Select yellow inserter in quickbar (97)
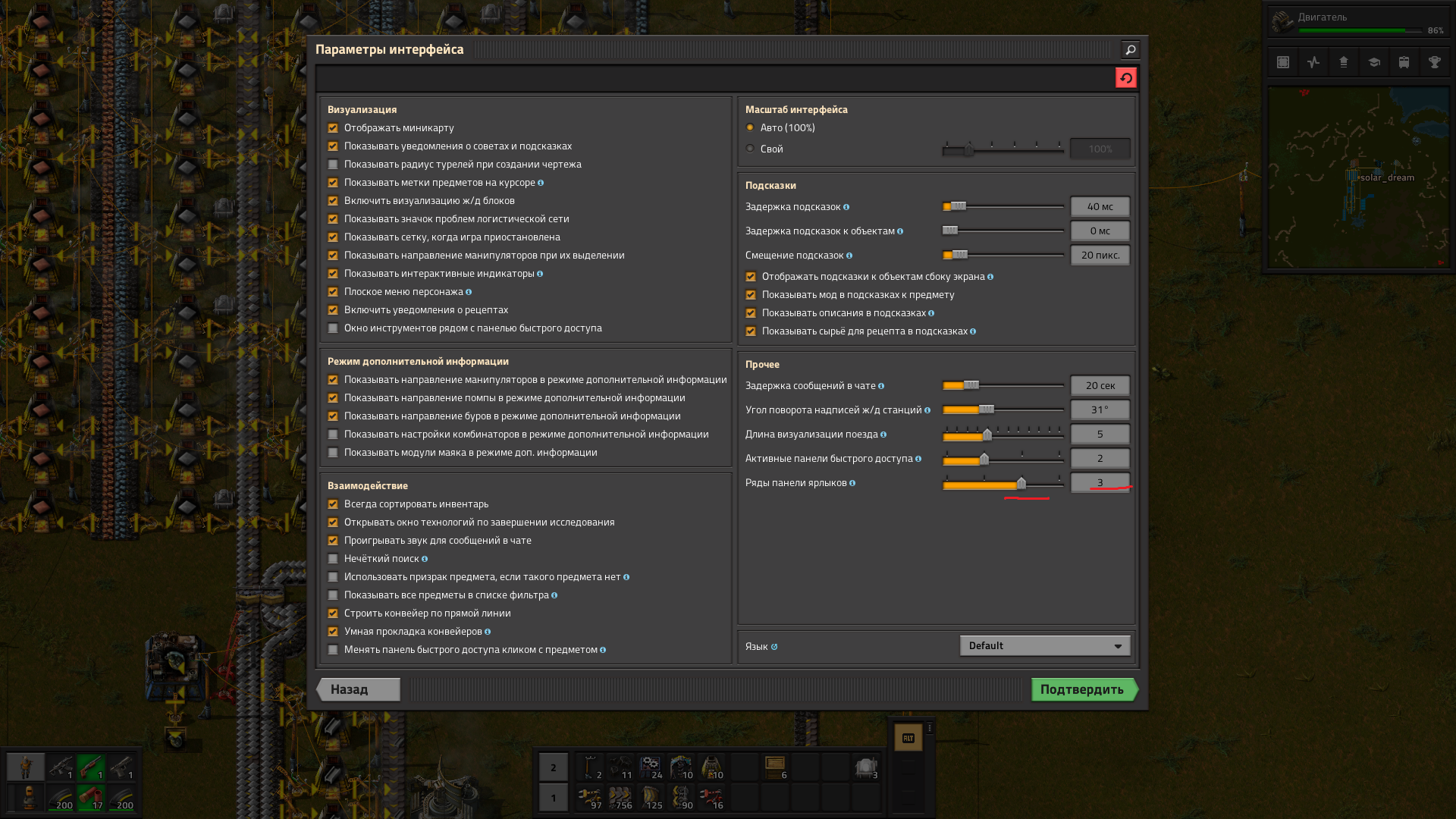 (590, 798)
